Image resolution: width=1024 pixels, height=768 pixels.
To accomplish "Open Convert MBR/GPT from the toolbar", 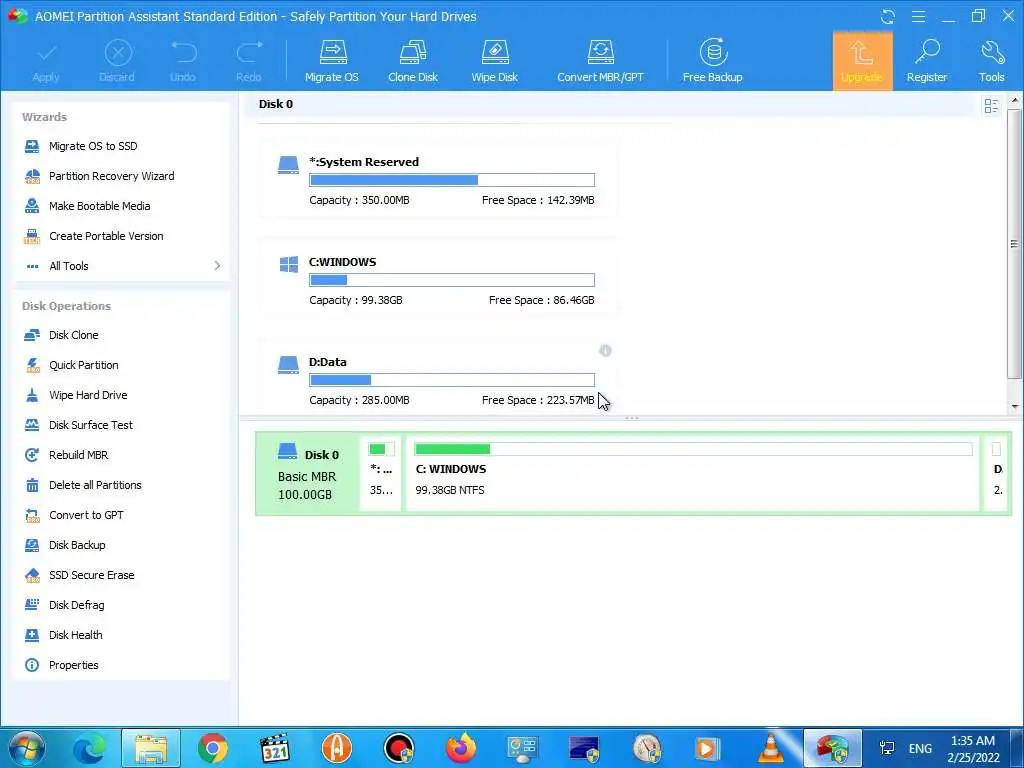I will 600,61.
